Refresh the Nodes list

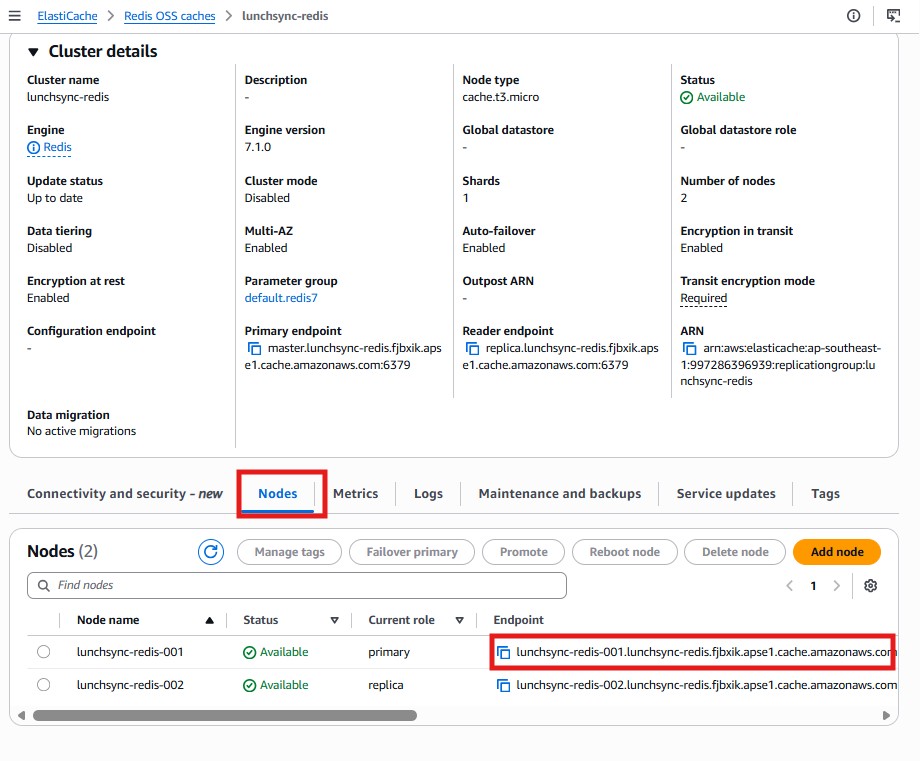click(x=211, y=552)
